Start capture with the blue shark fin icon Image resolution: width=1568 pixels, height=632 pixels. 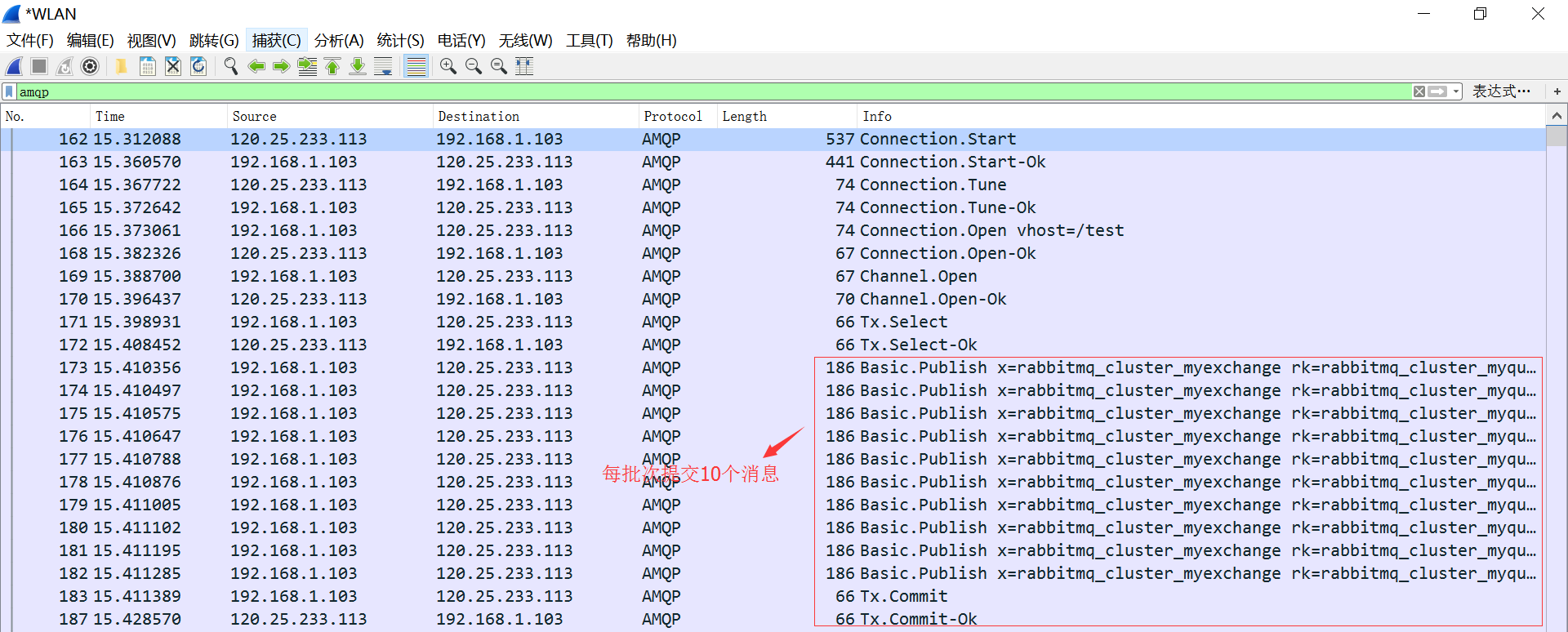coord(14,67)
